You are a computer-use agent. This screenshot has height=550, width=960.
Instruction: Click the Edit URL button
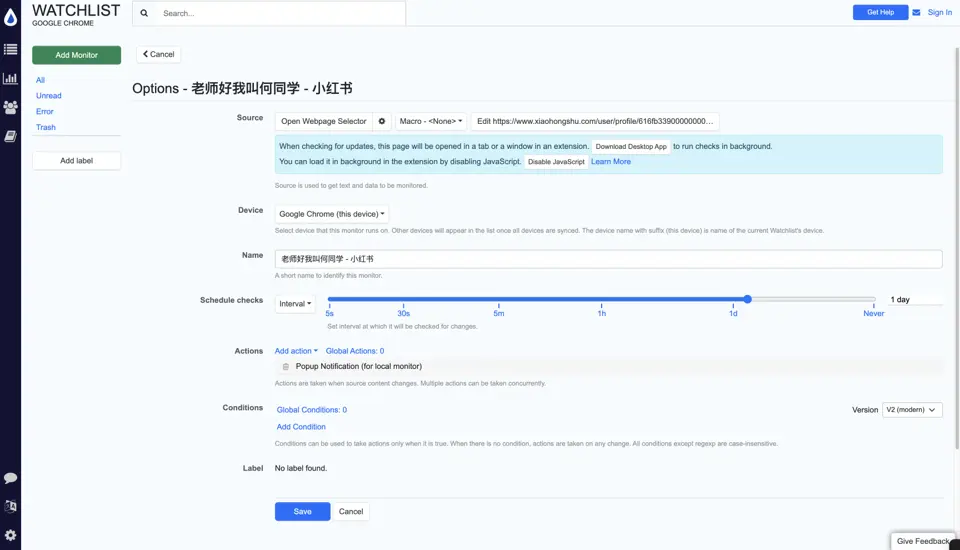point(595,121)
